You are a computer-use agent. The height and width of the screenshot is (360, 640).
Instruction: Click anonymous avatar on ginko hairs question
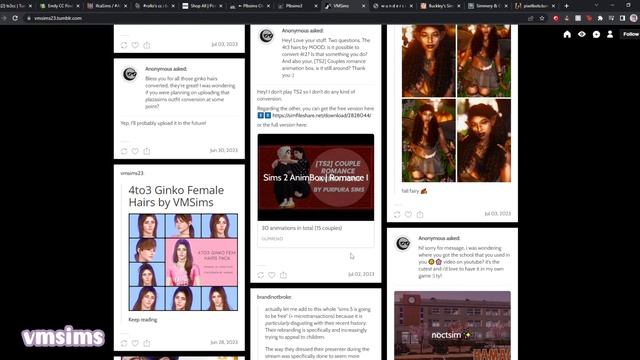(x=130, y=74)
